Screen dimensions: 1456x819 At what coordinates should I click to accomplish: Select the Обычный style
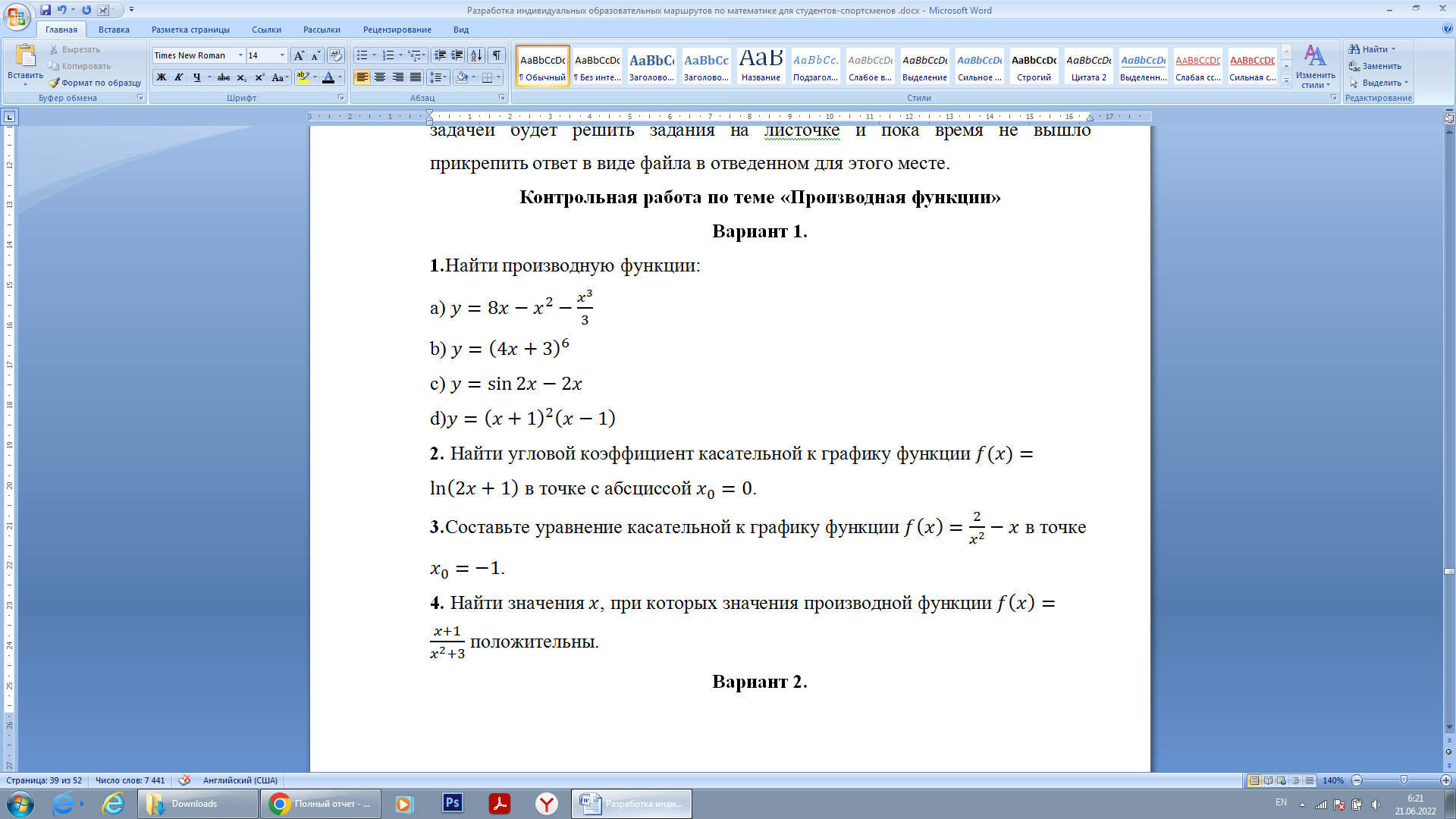point(542,66)
